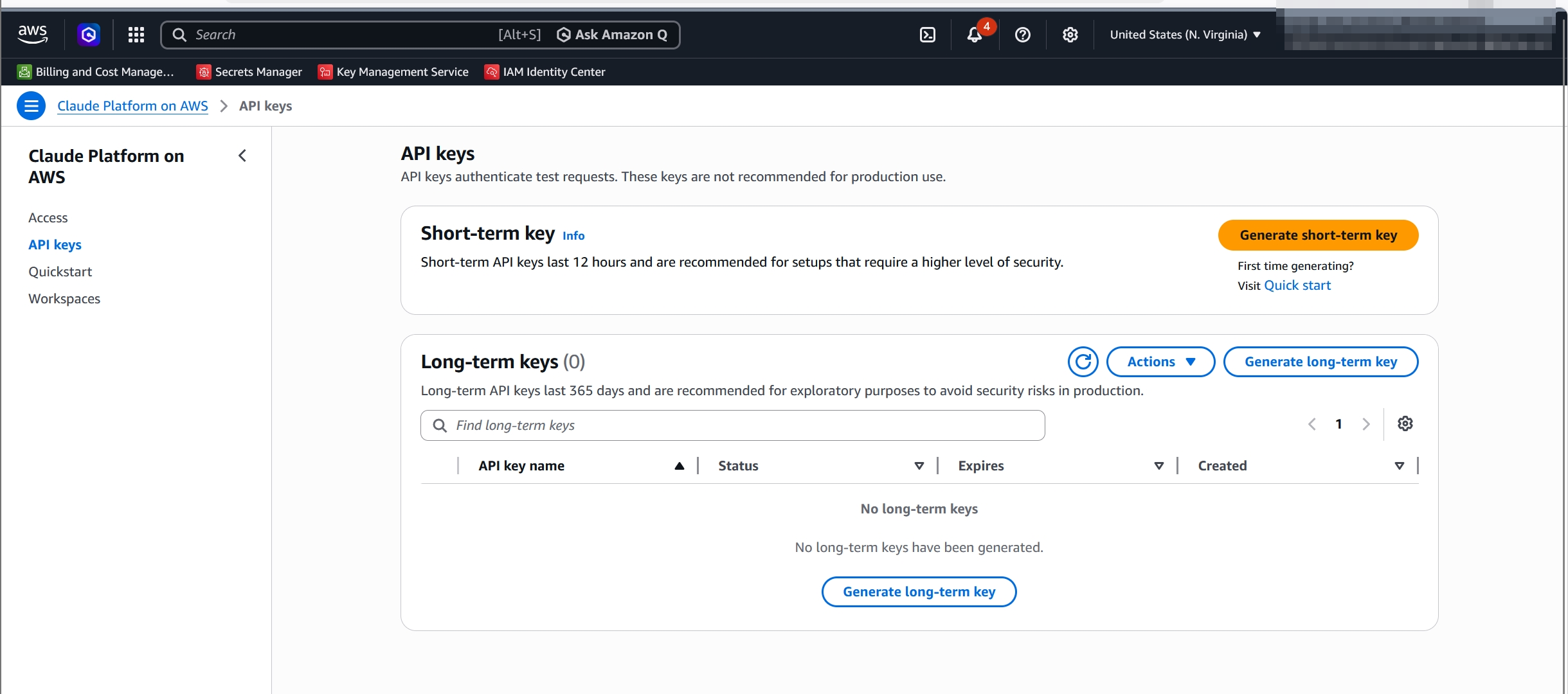1568x694 pixels.
Task: Open the services grid menu
Action: (x=136, y=35)
